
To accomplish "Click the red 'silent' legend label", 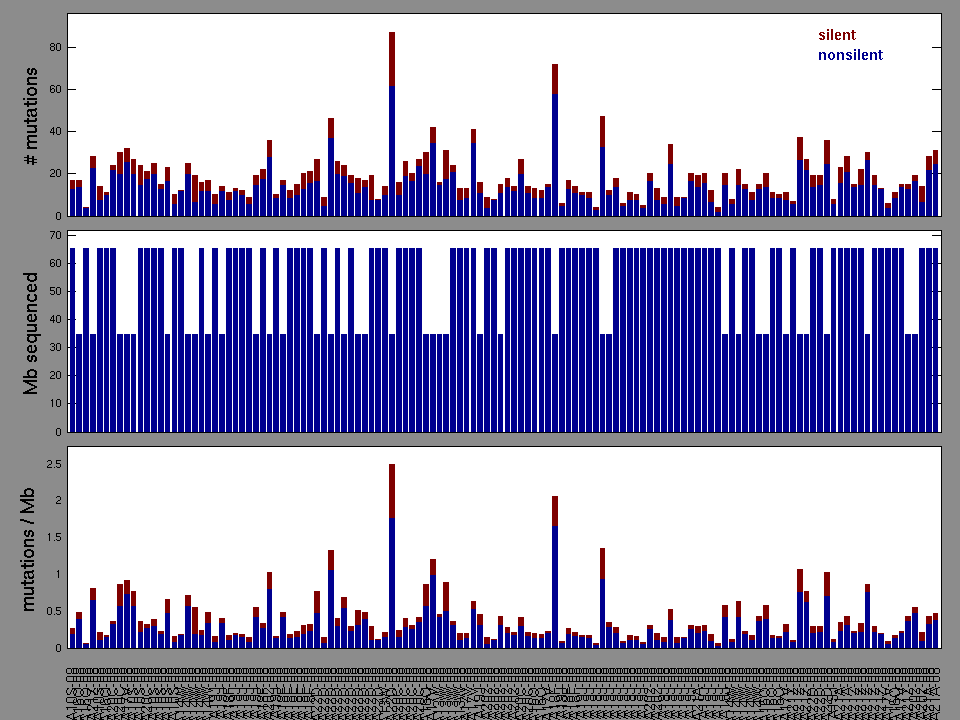I will tap(836, 35).
